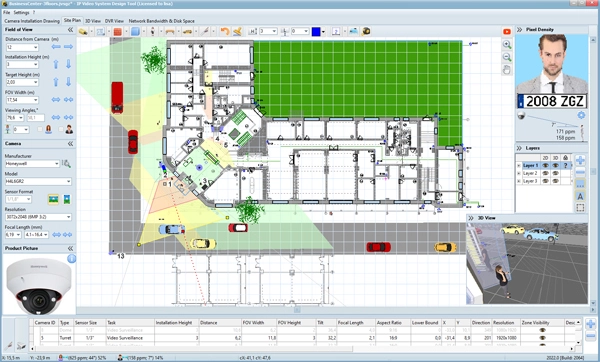This screenshot has height=362, width=600.
Task: Collapse the Product Picture panel
Action: tap(70, 248)
